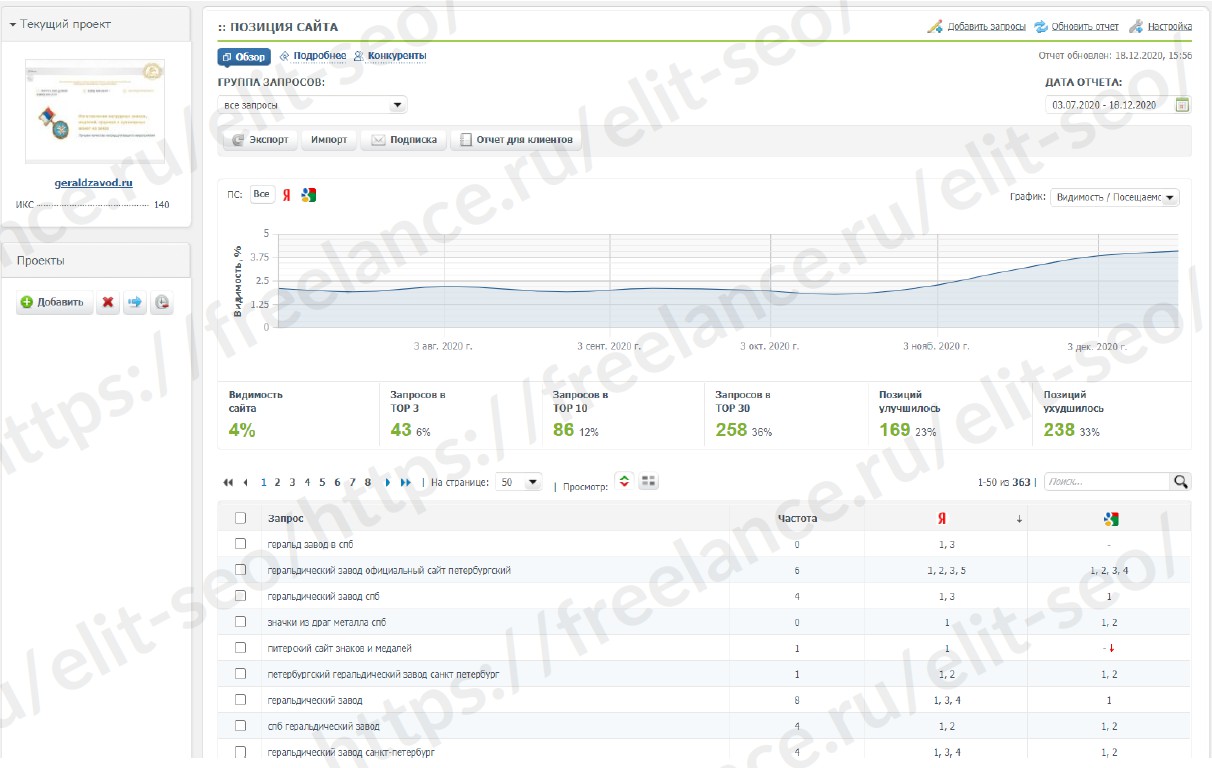
Task: Sort by the Google column header
Action: 1109,518
